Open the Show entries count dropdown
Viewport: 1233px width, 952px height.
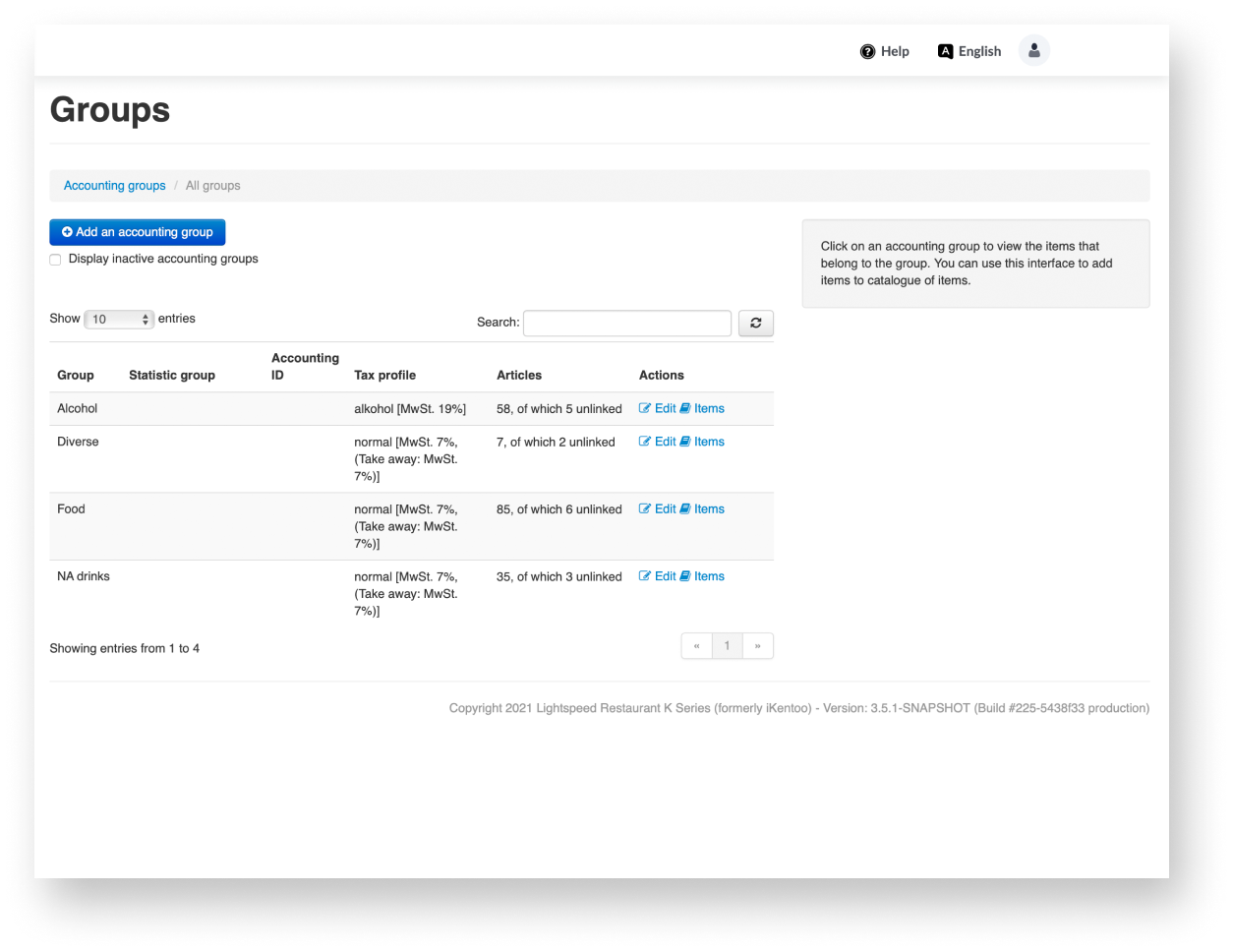click(x=119, y=319)
